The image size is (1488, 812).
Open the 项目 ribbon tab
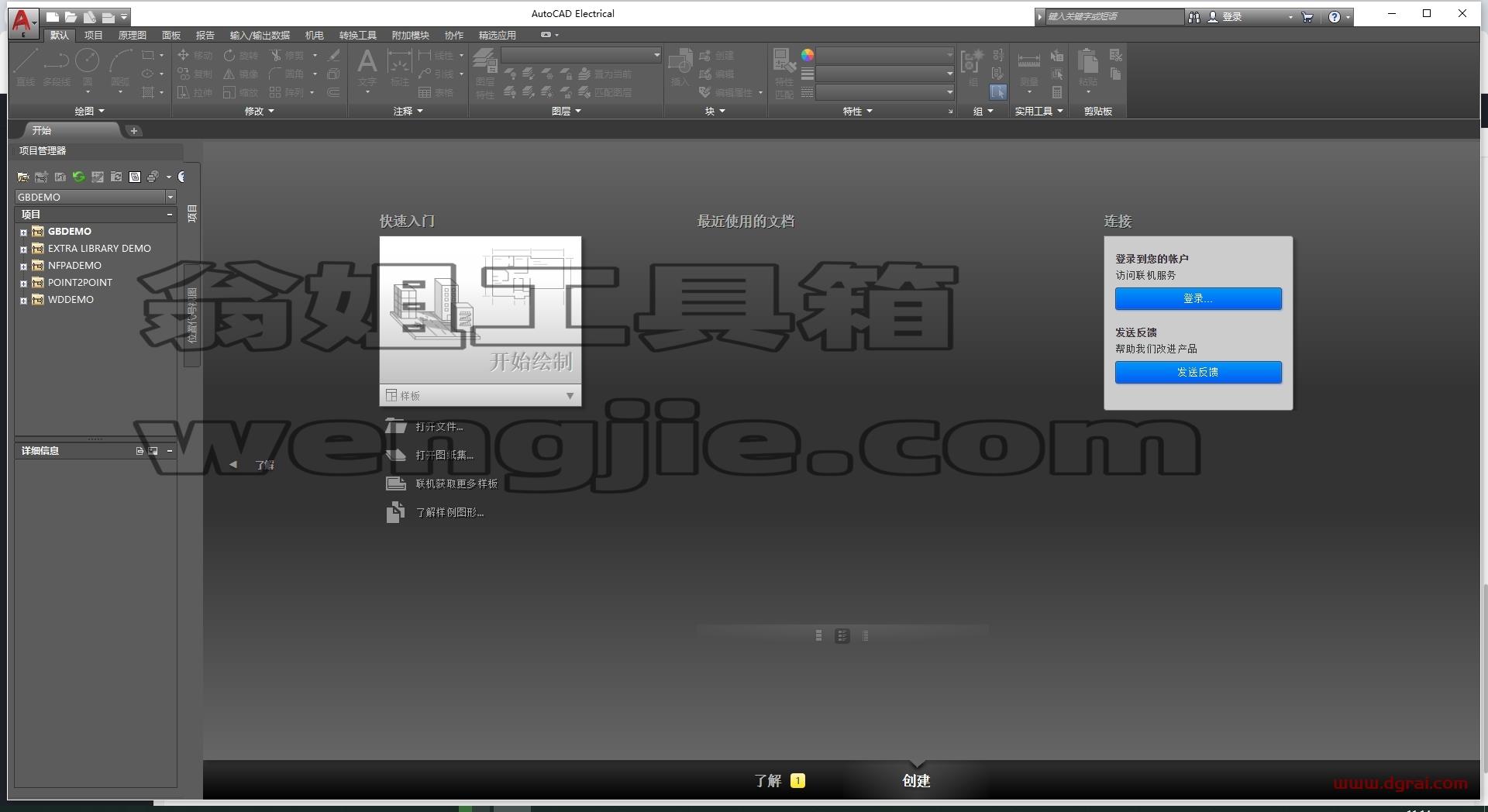click(94, 35)
